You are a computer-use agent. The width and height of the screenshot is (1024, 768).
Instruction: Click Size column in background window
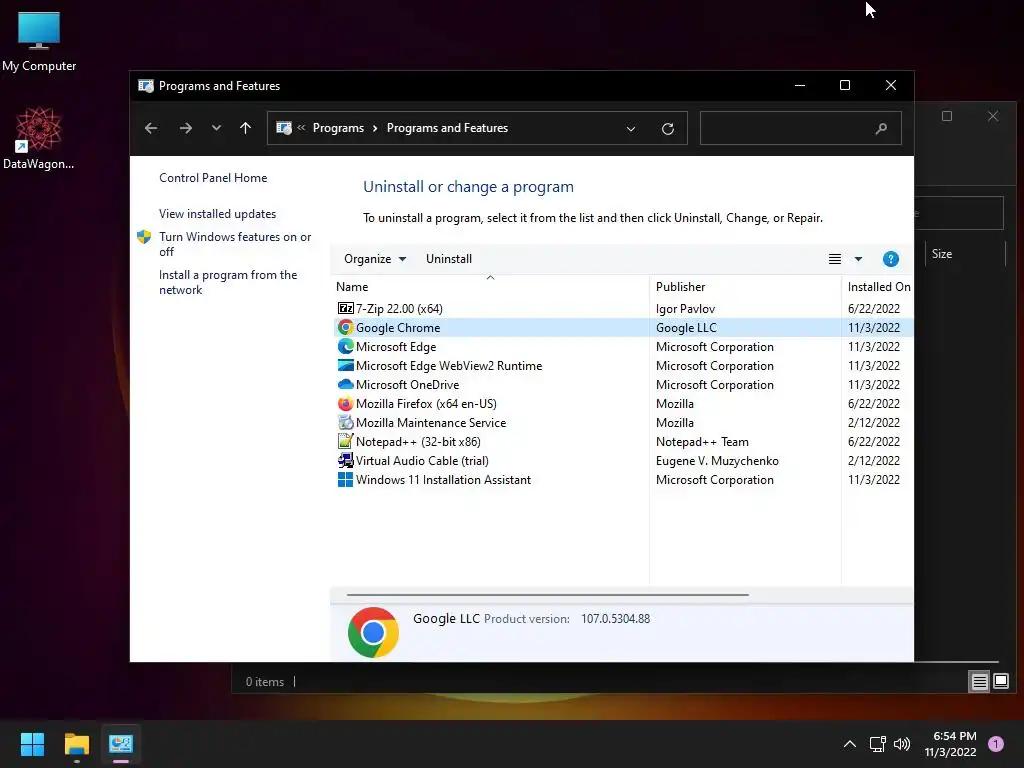942,254
